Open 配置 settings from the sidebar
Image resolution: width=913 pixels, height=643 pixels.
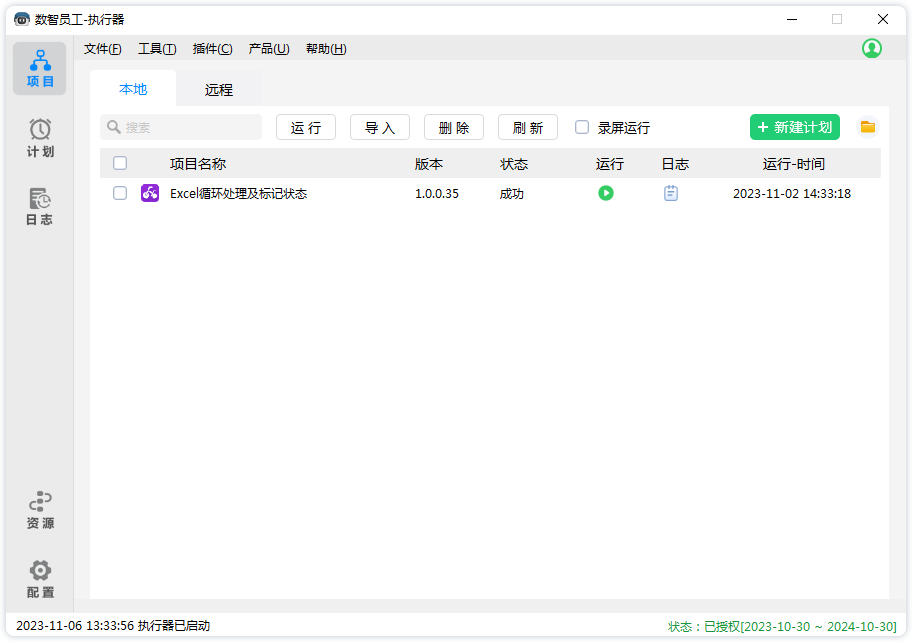point(39,578)
